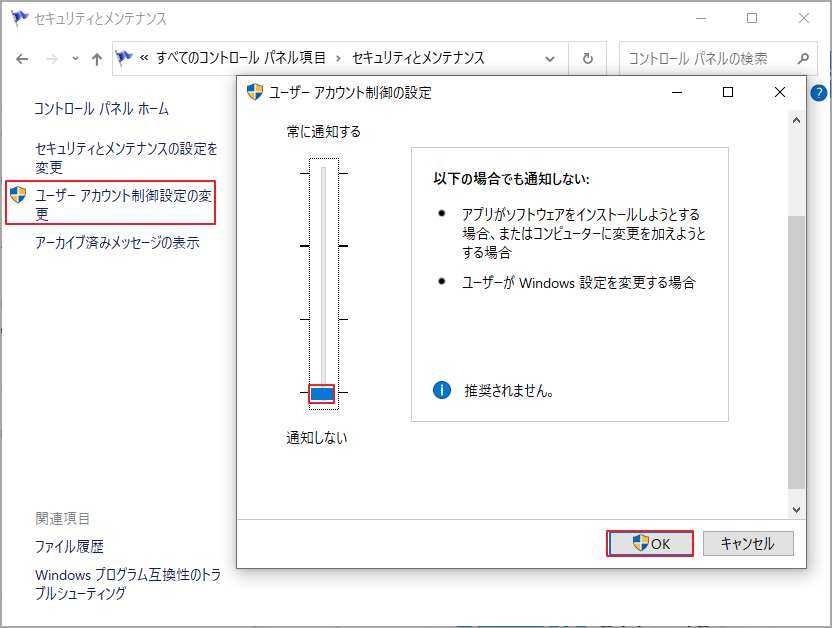This screenshot has height=628, width=832.
Task: Select すべてのコントロール パネル項目 breadcrumb
Action: click(x=240, y=58)
